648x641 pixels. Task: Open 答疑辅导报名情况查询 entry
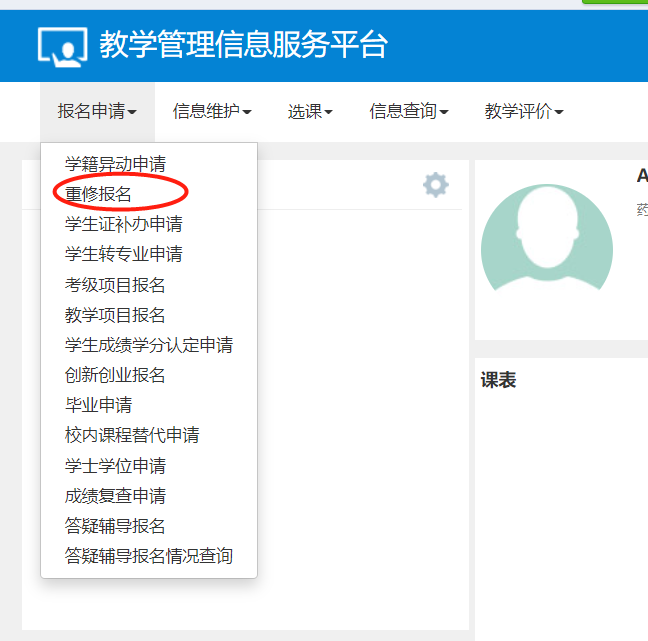(148, 556)
